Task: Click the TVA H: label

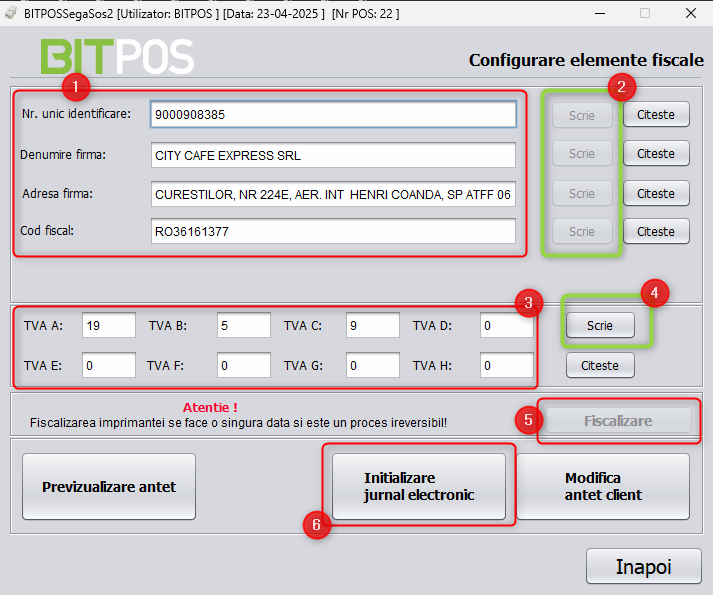Action: [x=432, y=365]
